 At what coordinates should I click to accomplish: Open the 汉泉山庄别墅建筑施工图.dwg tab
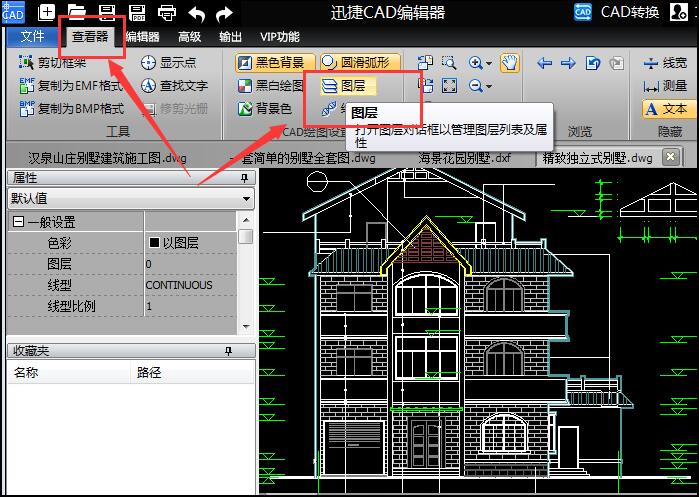point(107,158)
